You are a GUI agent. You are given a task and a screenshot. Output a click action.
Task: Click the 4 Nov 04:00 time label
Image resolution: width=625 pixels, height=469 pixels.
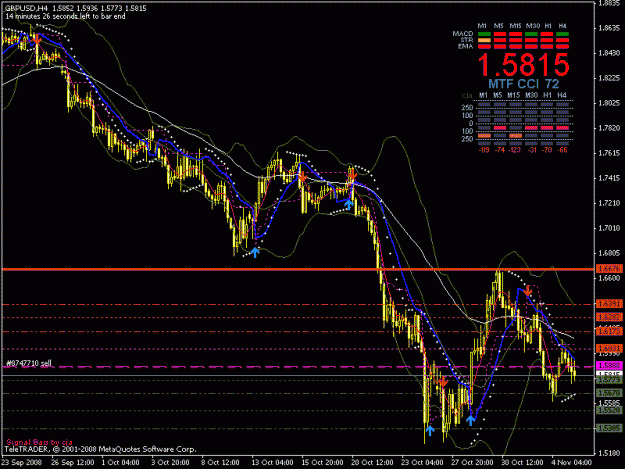click(x=572, y=463)
